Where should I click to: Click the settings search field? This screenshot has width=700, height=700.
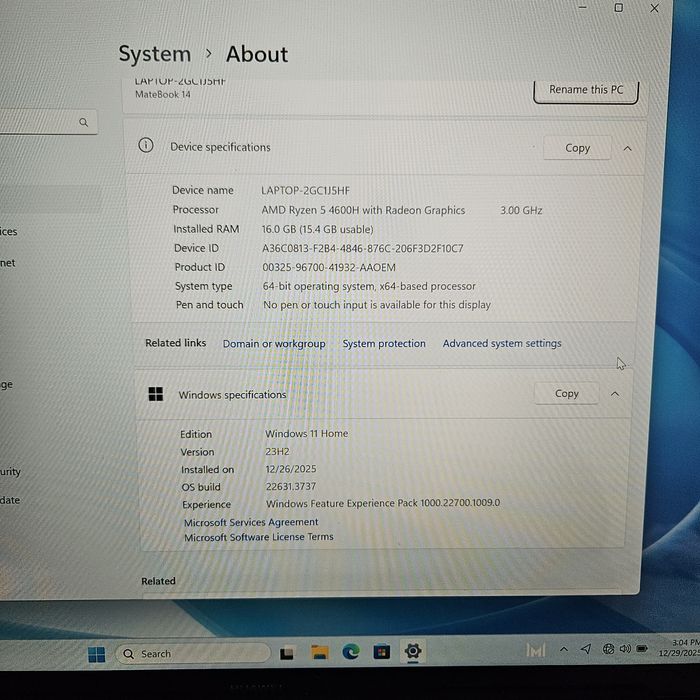(47, 122)
